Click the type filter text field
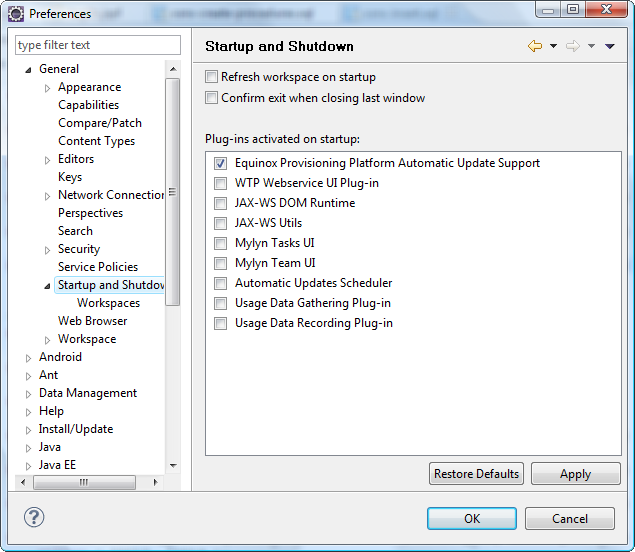This screenshot has height=552, width=635. tap(98, 45)
